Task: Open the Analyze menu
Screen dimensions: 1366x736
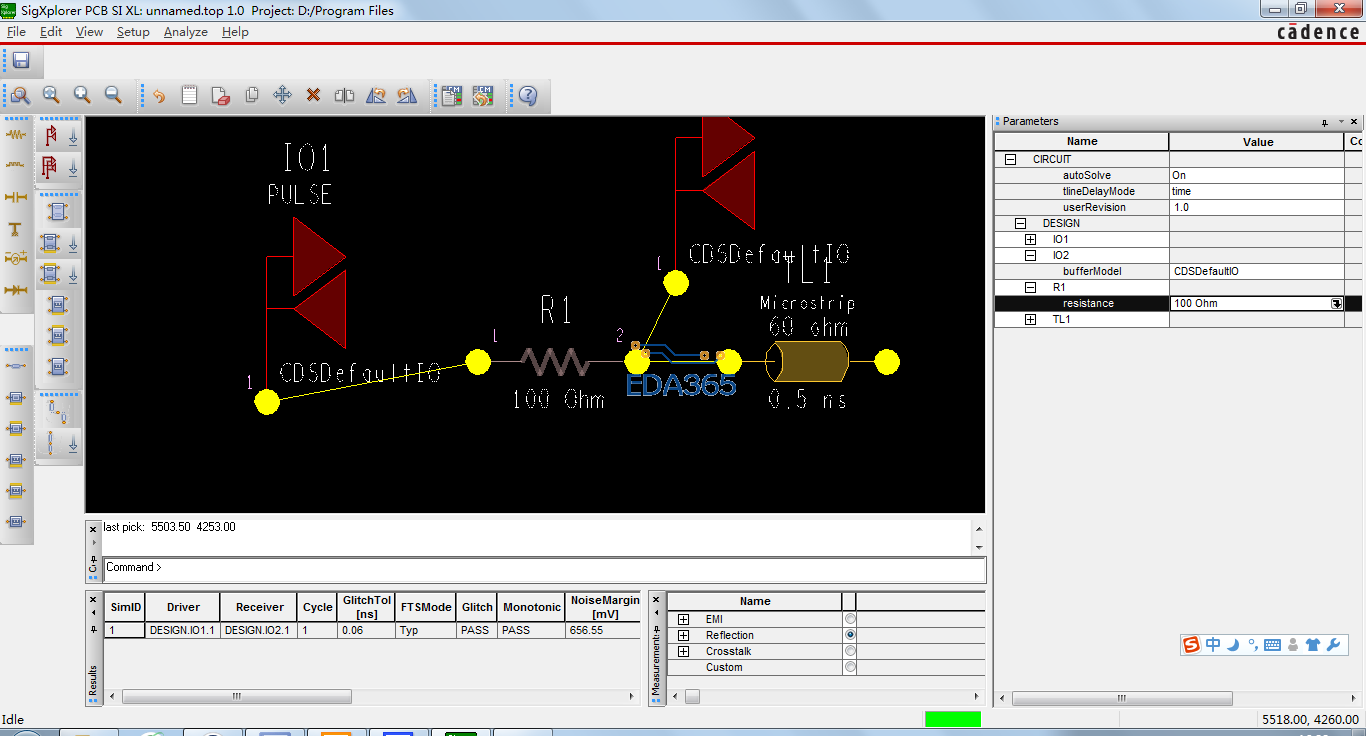Action: pyautogui.click(x=186, y=32)
